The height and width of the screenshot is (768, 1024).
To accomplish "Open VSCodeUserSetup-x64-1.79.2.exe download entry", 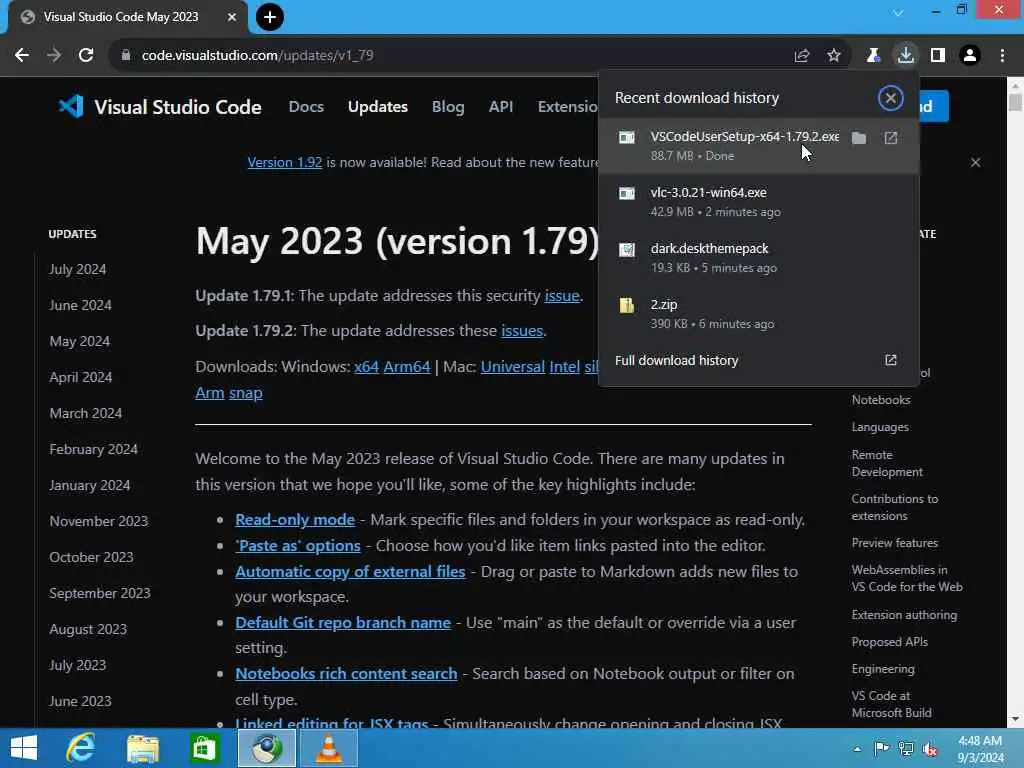I will tap(759, 146).
